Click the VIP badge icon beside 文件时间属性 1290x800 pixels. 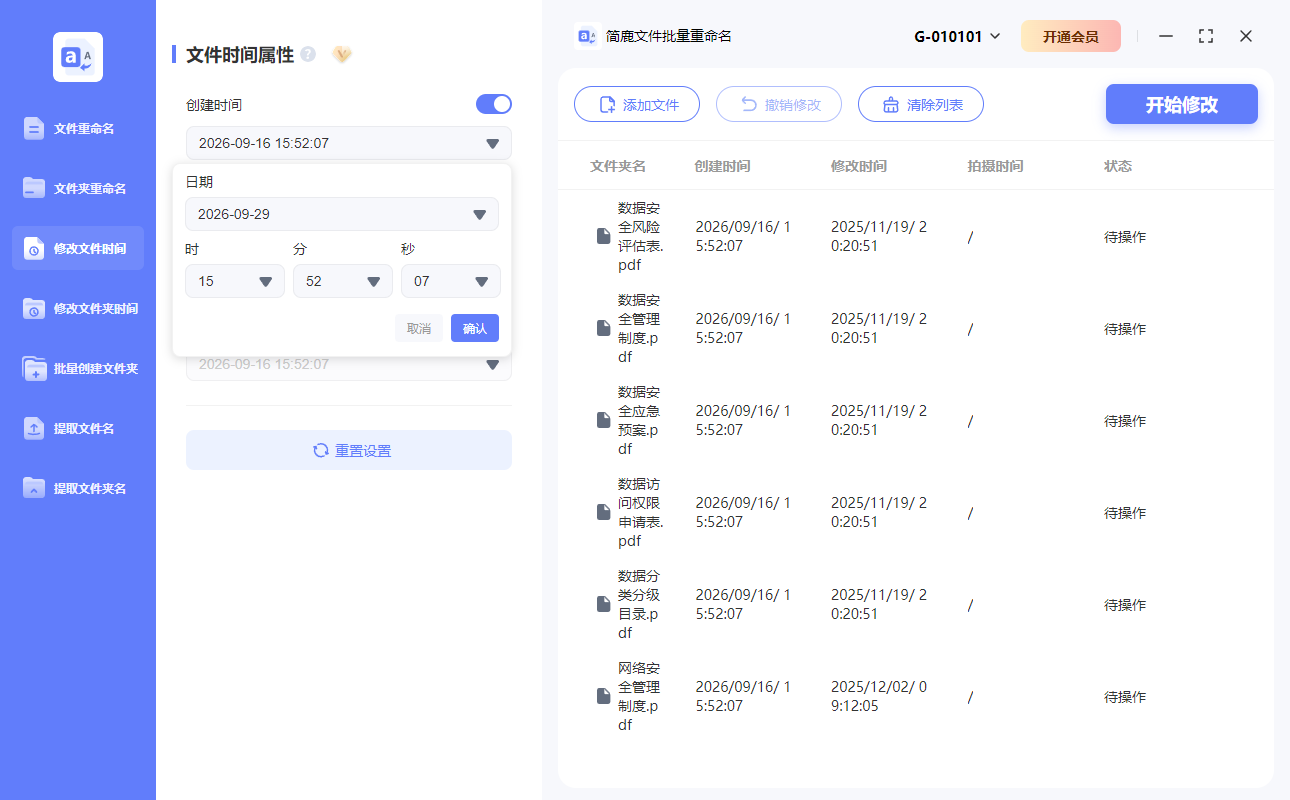(342, 54)
